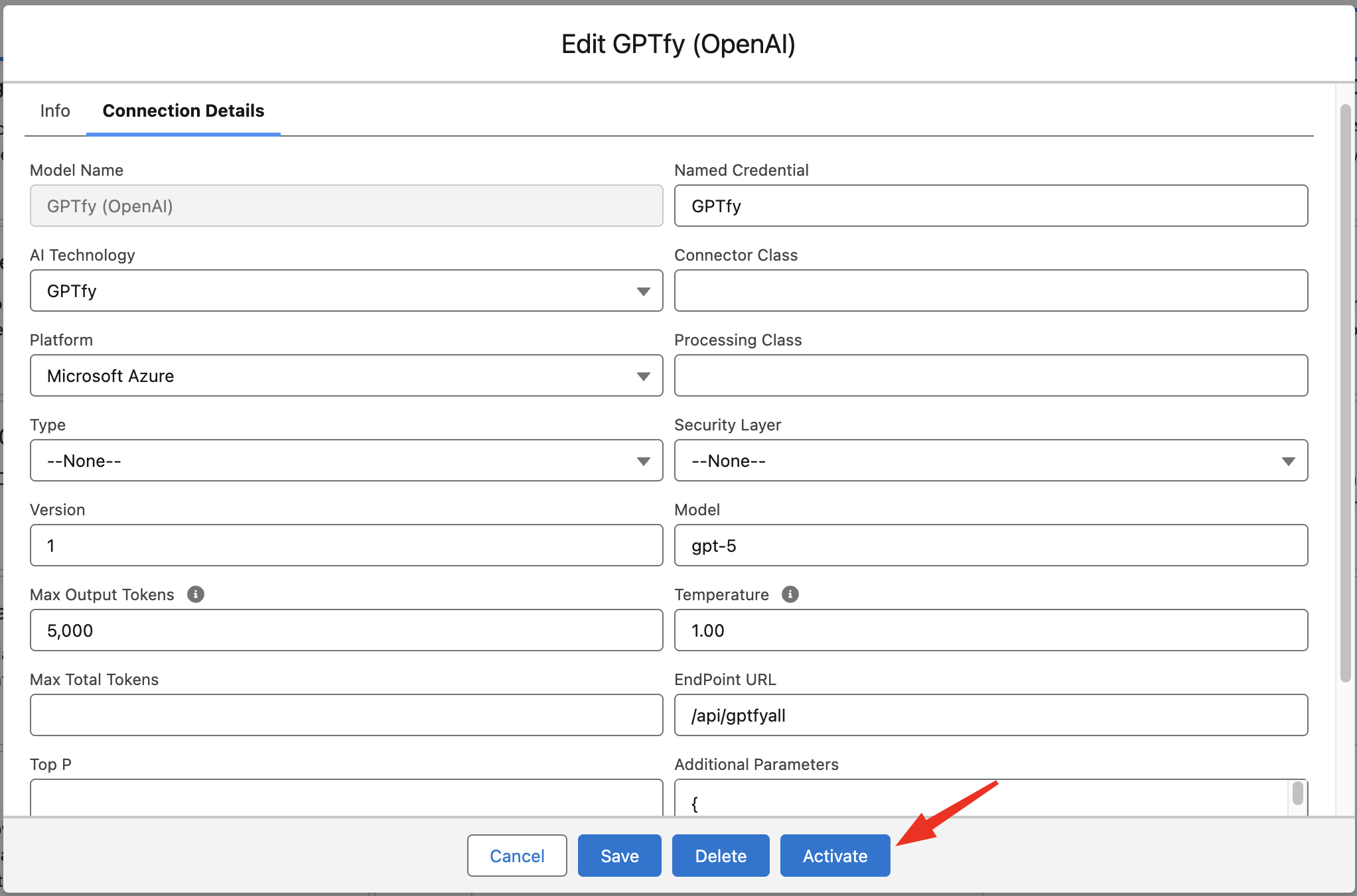
Task: Click the Temperature info icon
Action: [790, 594]
